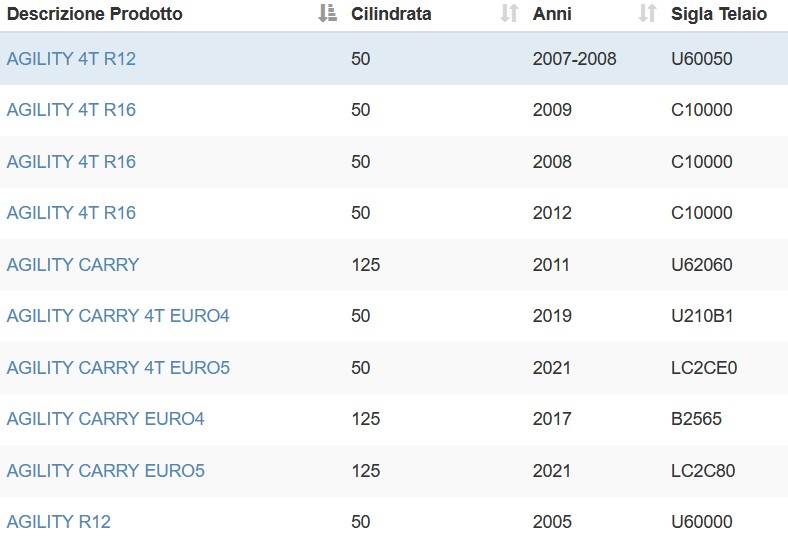Screen dimensions: 788x537
Task: Select the Descrizione Prodotto column header
Action: point(94,14)
